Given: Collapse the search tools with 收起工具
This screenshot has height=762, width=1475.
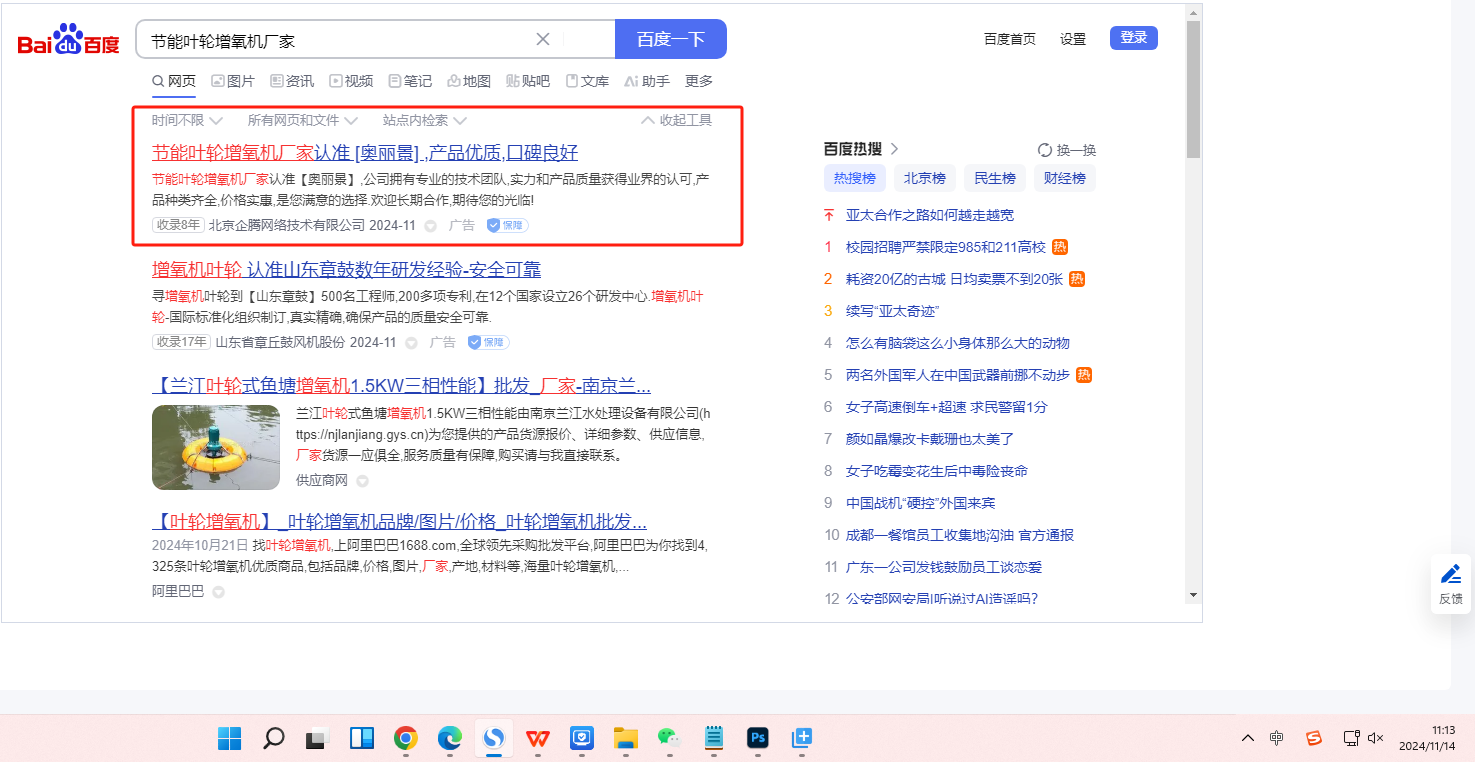Looking at the screenshot, I should (x=676, y=120).
